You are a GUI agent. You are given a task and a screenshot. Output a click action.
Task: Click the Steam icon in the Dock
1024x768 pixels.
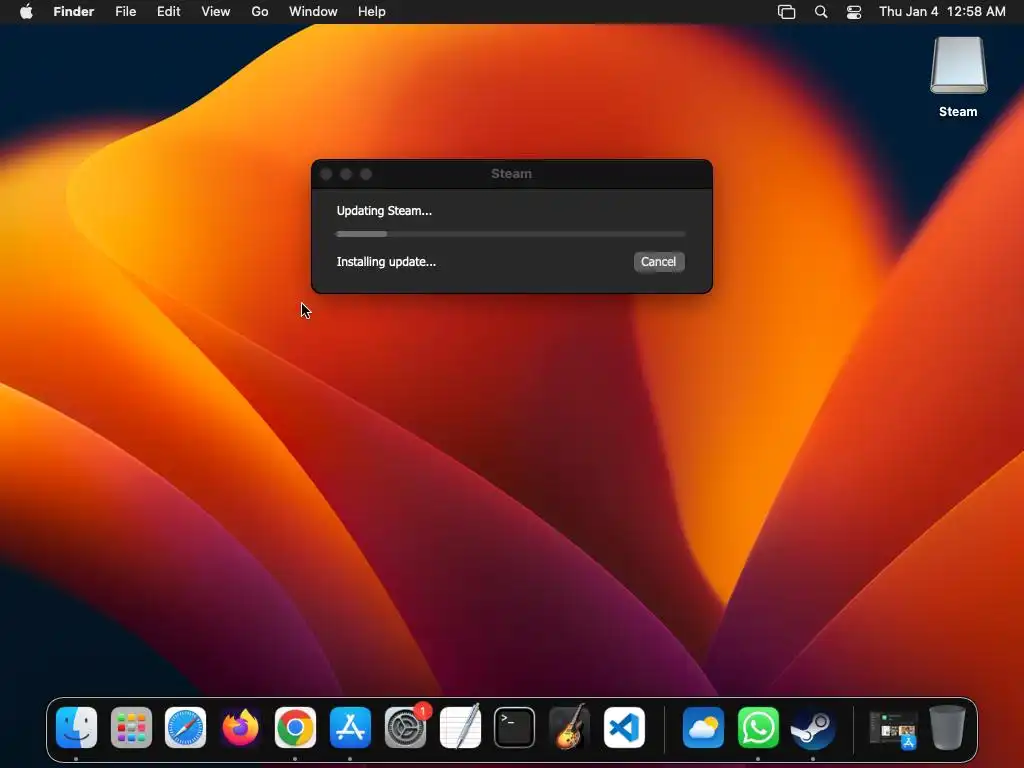[812, 729]
